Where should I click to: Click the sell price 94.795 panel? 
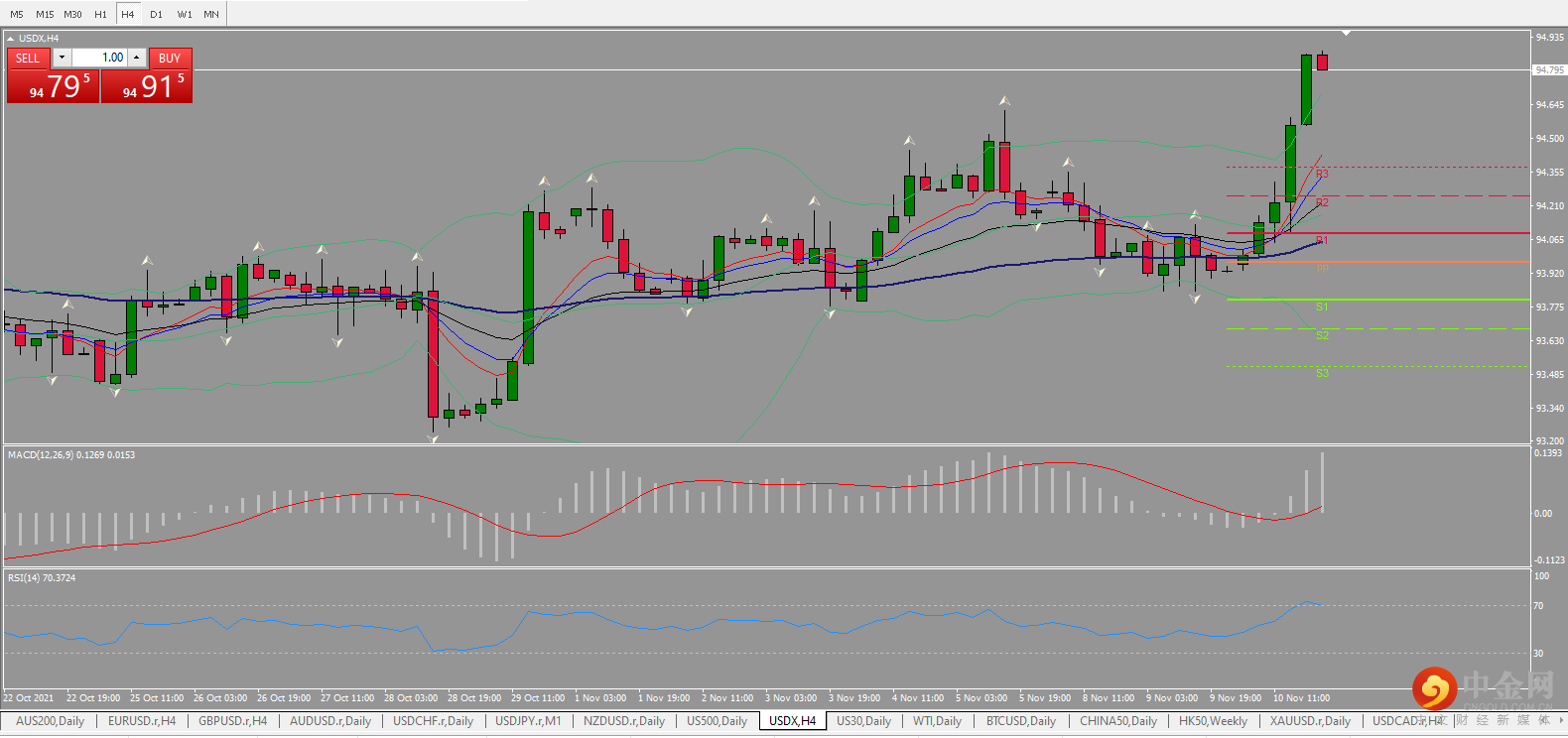coord(54,86)
